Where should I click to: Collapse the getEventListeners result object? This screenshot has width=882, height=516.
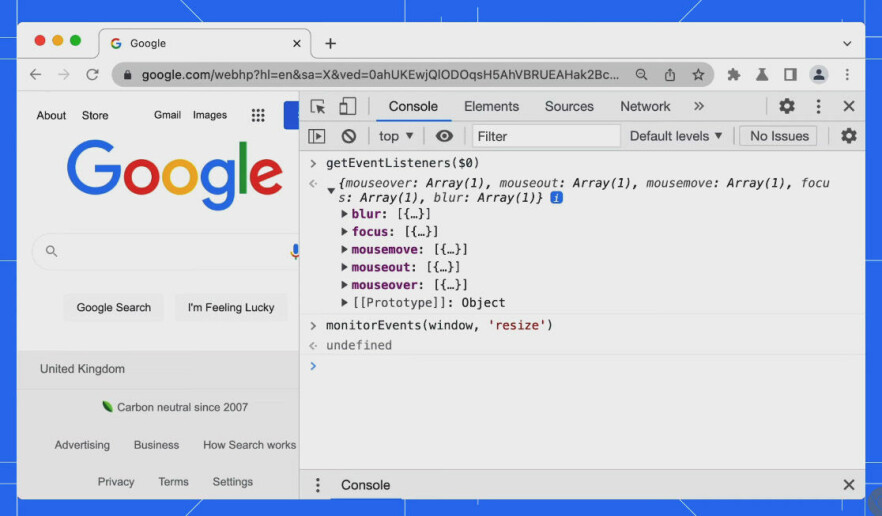pyautogui.click(x=331, y=191)
